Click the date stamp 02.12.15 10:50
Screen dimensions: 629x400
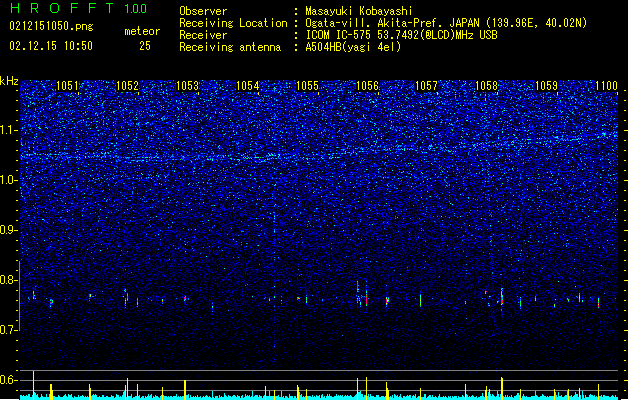click(51, 46)
